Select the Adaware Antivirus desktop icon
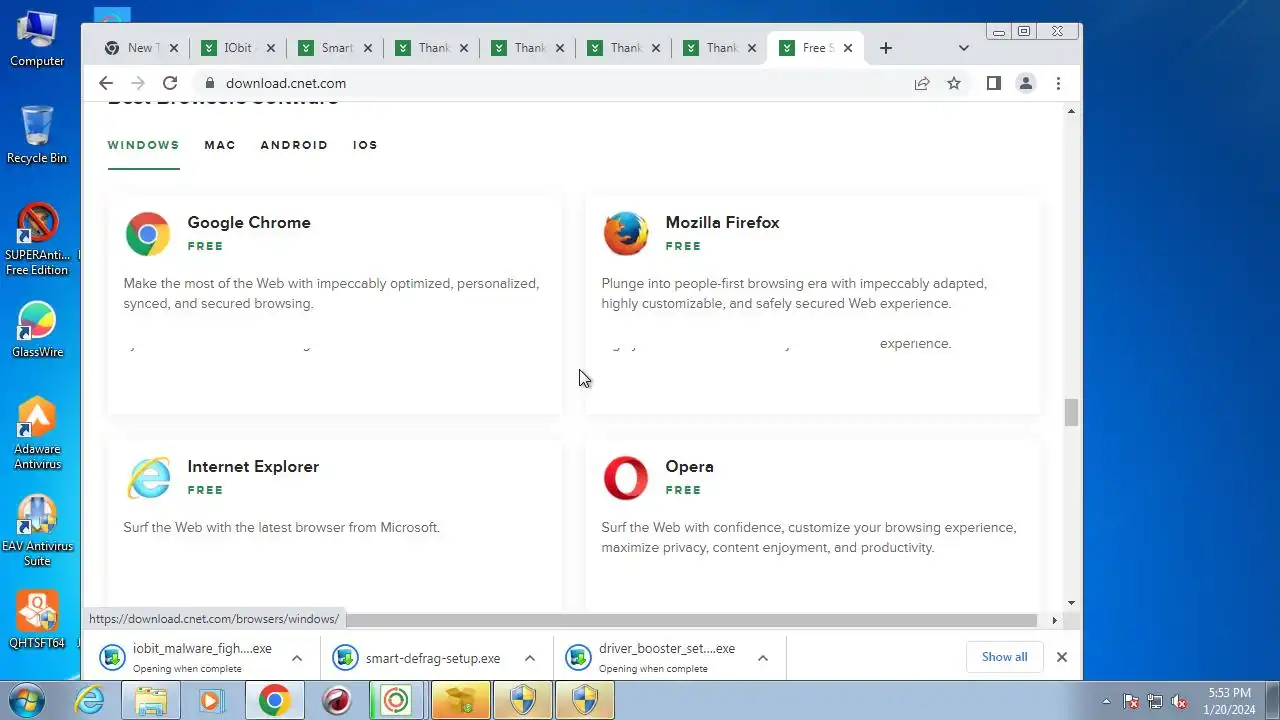The height and width of the screenshot is (720, 1280). [x=37, y=434]
